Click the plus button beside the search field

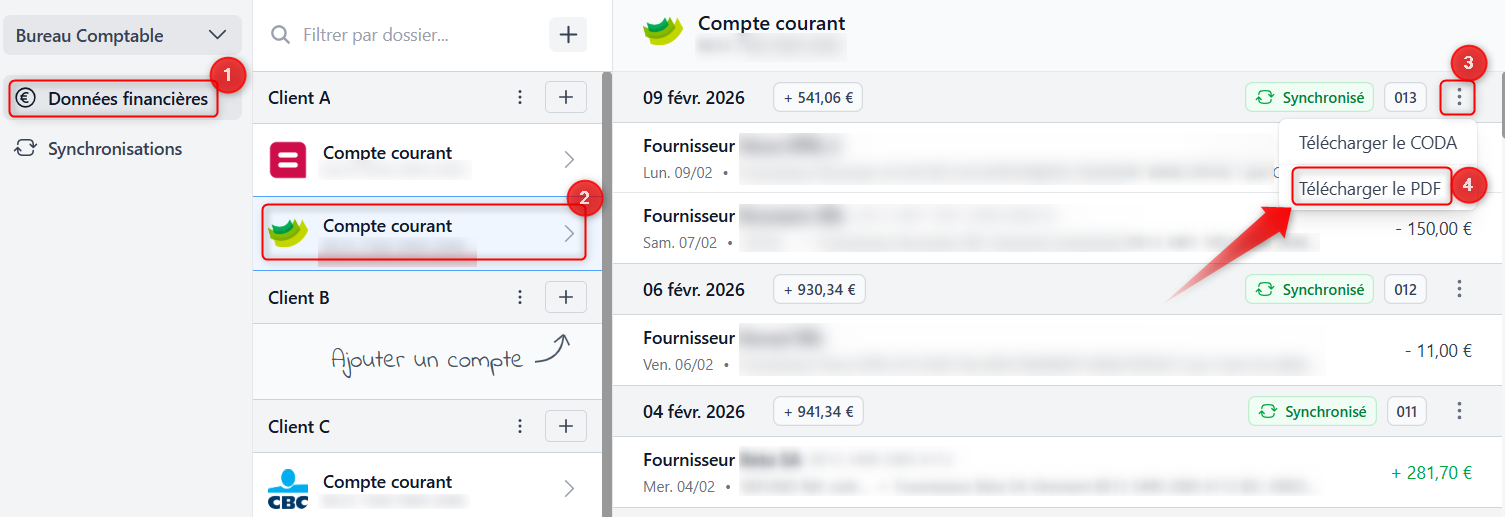[568, 35]
